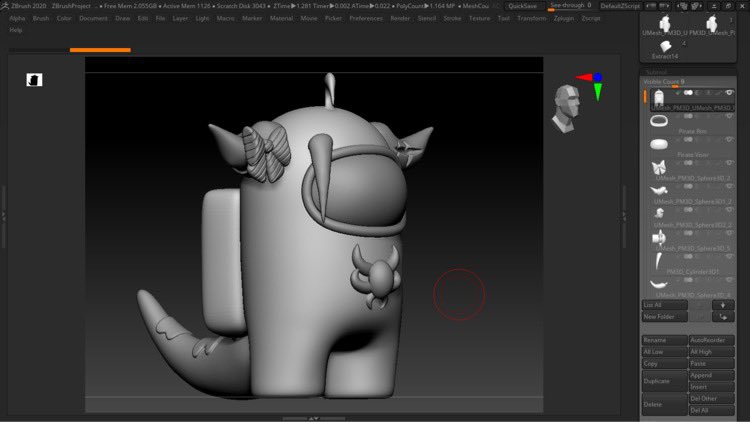Select the crescent Sphere3D_4 subtool thumbnail
Screen dimensions: 750x422
[659, 285]
